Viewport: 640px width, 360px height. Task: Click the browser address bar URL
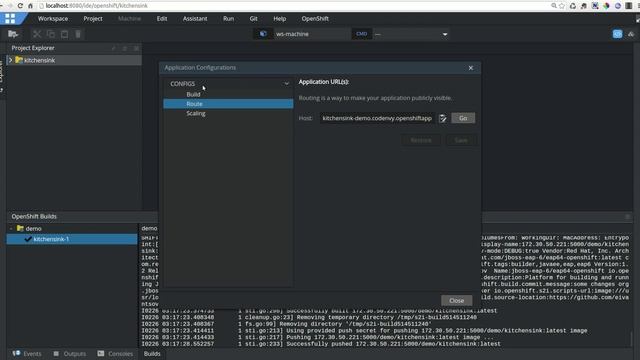97,6
